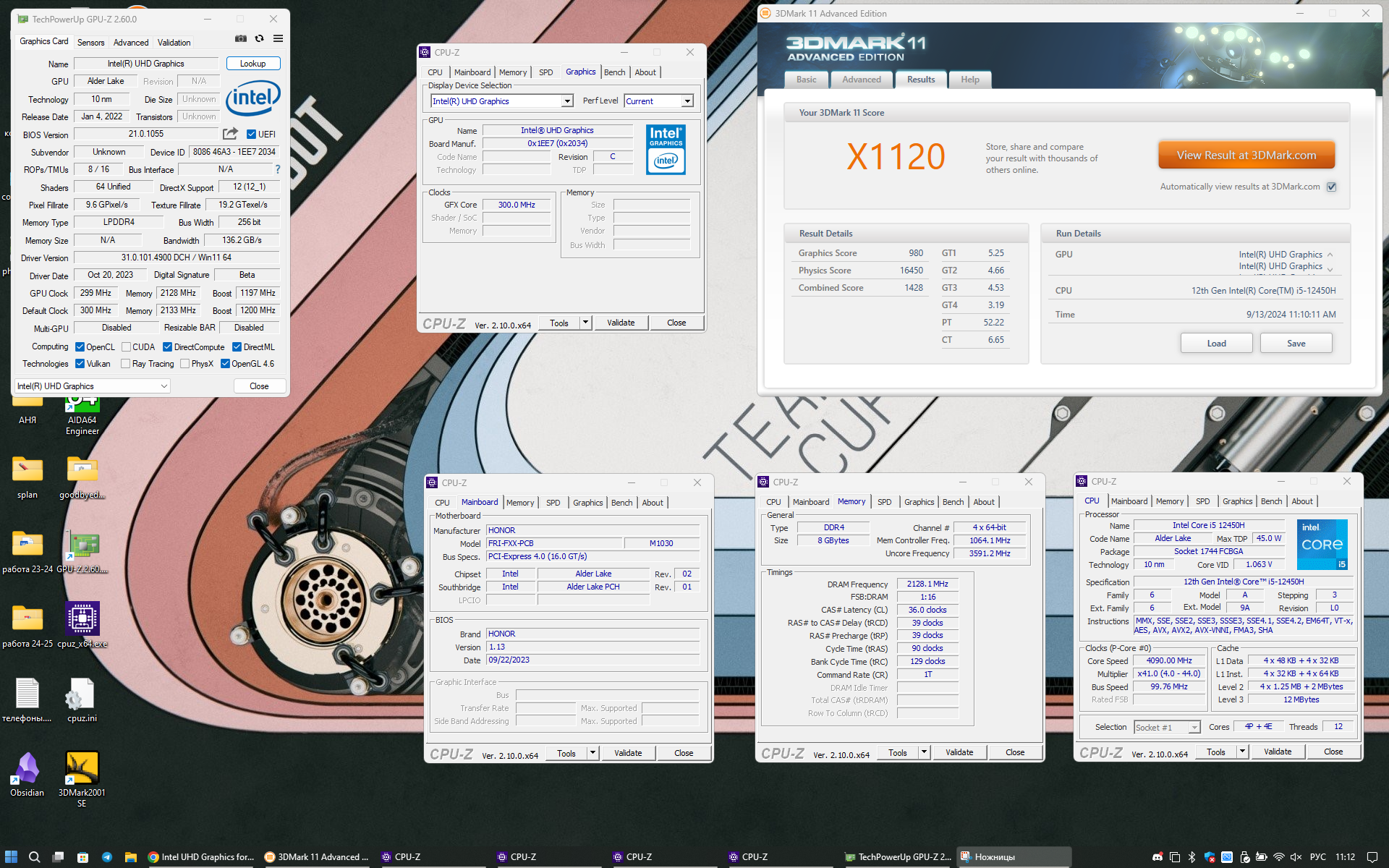Click the Driver Version field in GPU-Z
The width and height of the screenshot is (1389, 868).
click(177, 258)
